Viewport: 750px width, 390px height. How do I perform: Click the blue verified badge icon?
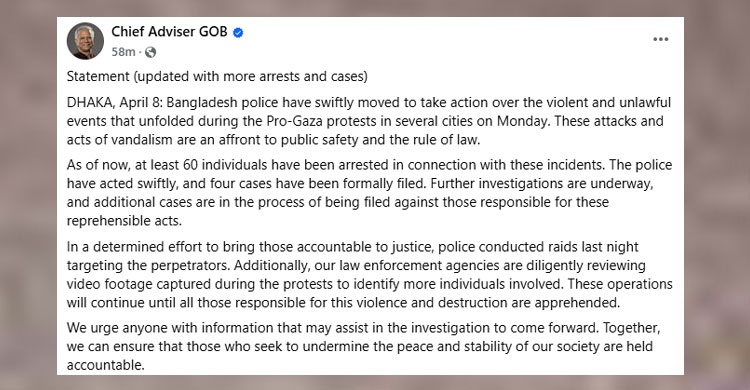coord(238,33)
